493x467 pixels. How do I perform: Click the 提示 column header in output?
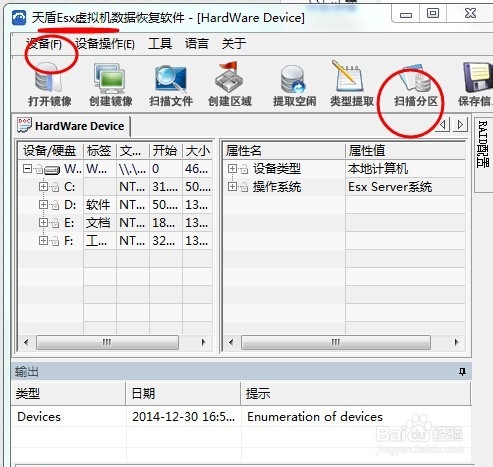[x=355, y=394]
